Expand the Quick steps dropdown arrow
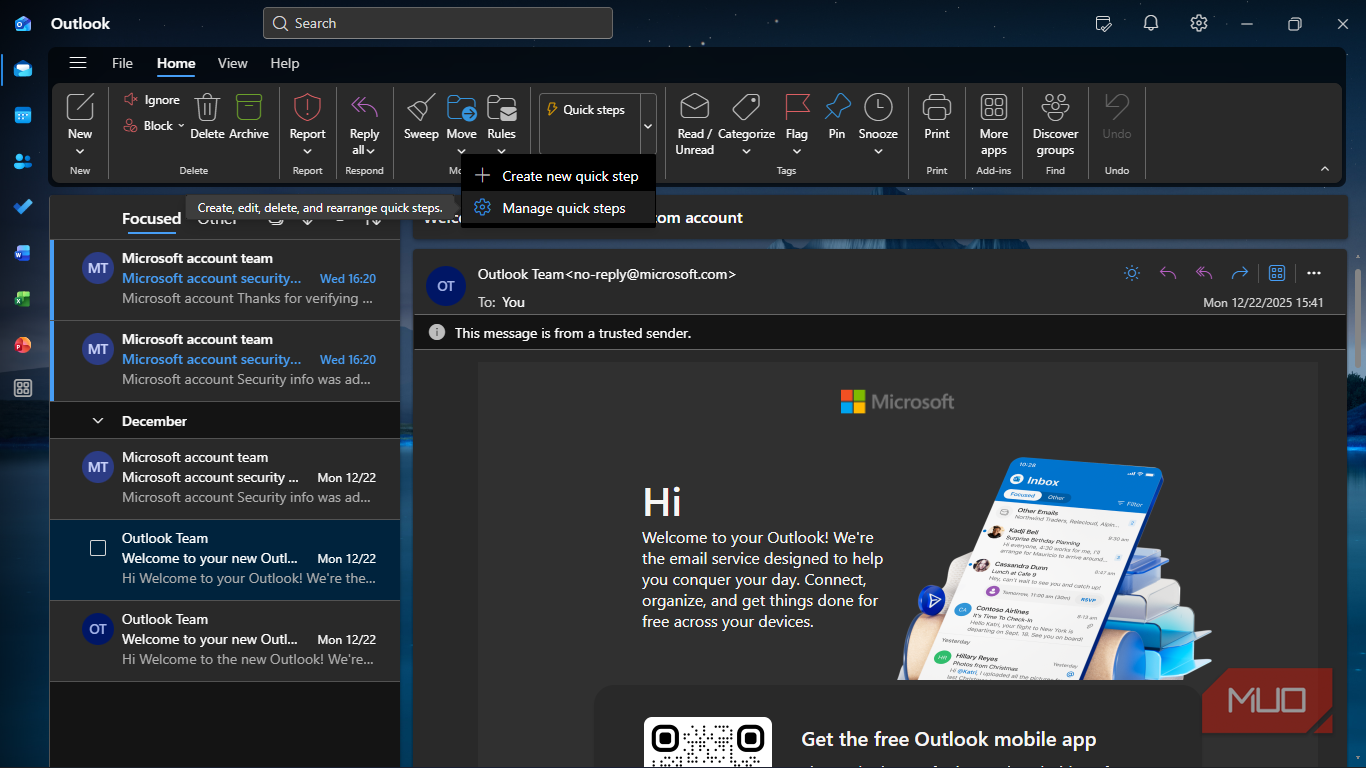Image resolution: width=1366 pixels, height=768 pixels. point(648,127)
